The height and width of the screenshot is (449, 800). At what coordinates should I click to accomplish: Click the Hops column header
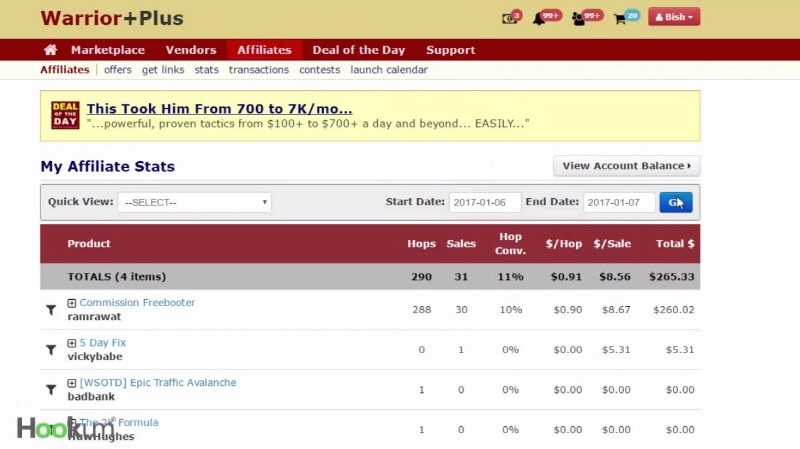click(421, 243)
